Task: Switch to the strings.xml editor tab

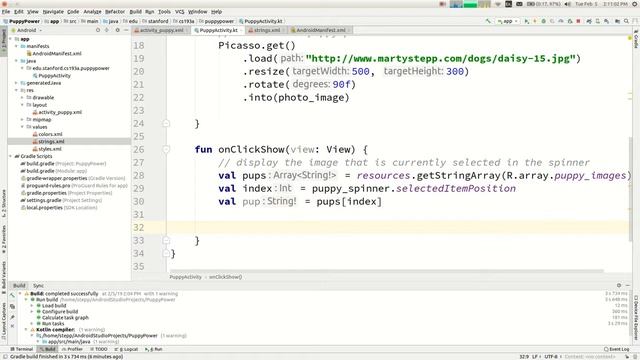Action: (267, 30)
